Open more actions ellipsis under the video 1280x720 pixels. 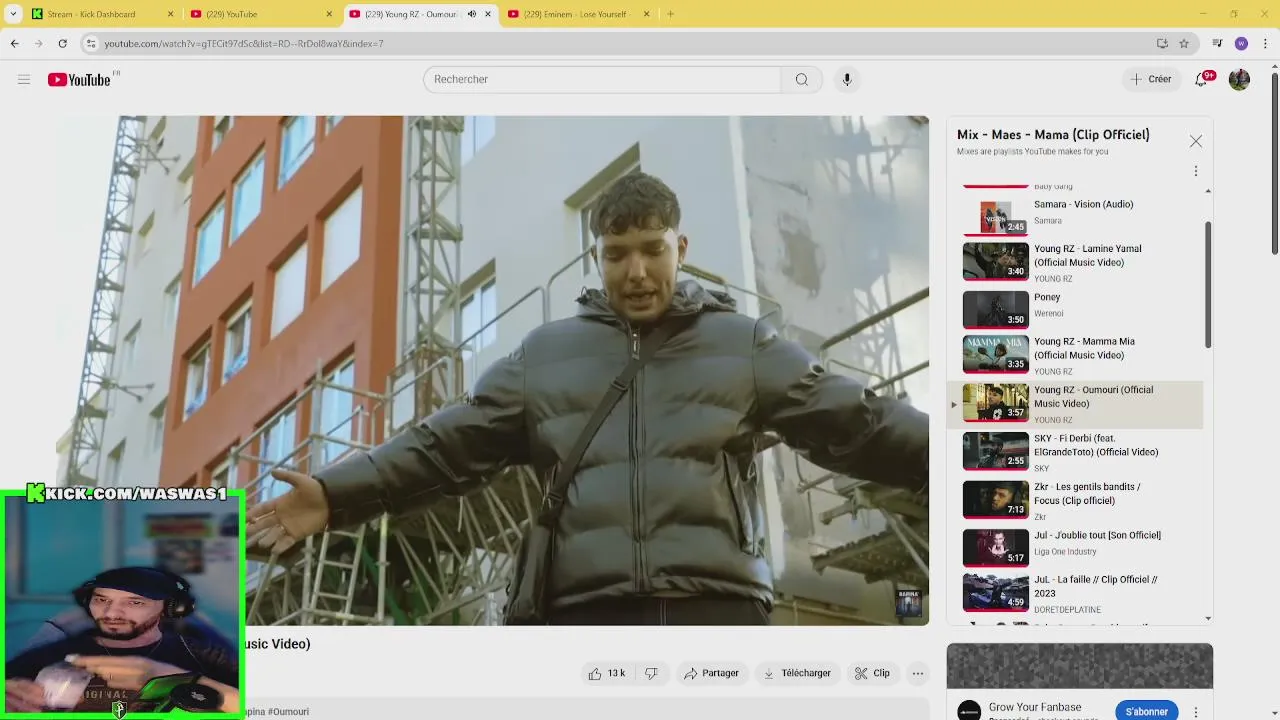coord(918,673)
